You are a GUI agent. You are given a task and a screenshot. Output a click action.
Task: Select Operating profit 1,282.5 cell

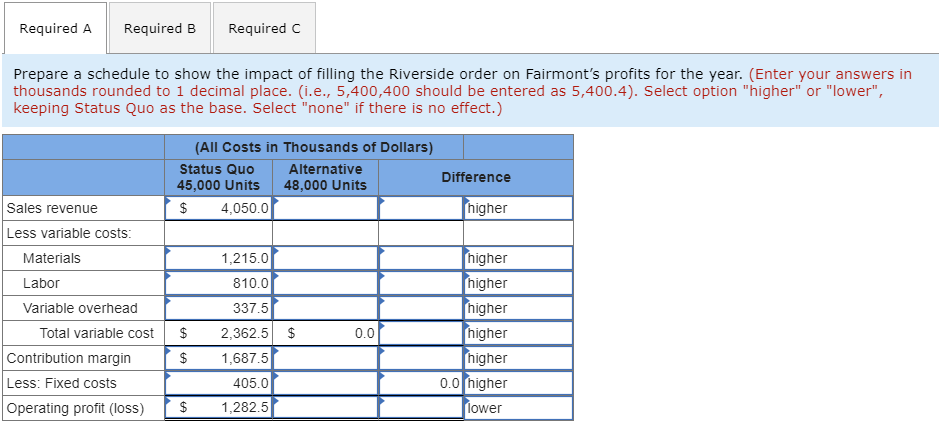point(218,408)
